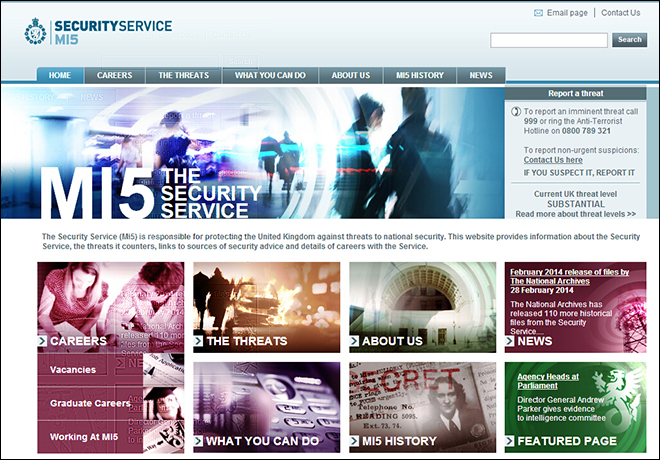The width and height of the screenshot is (660, 460).
Task: Select the WHAT YOU CAN DO navigation tab
Action: click(x=270, y=75)
